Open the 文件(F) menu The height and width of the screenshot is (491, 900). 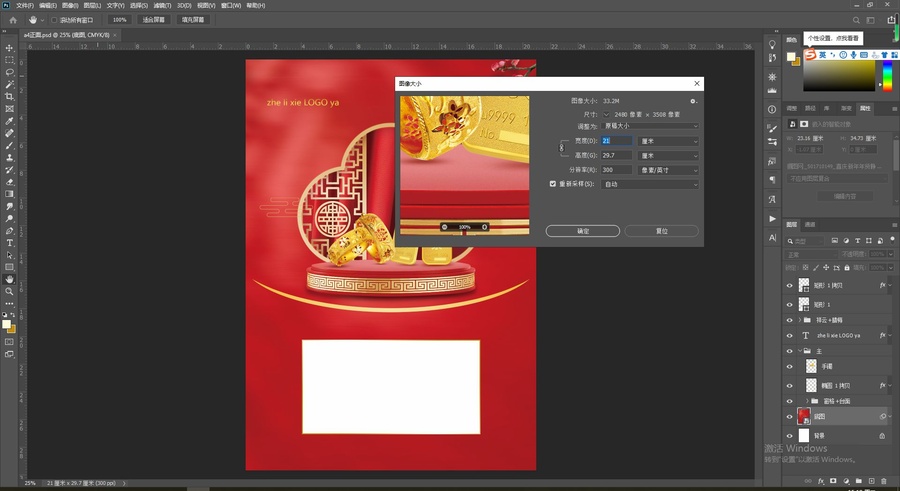click(x=25, y=5)
